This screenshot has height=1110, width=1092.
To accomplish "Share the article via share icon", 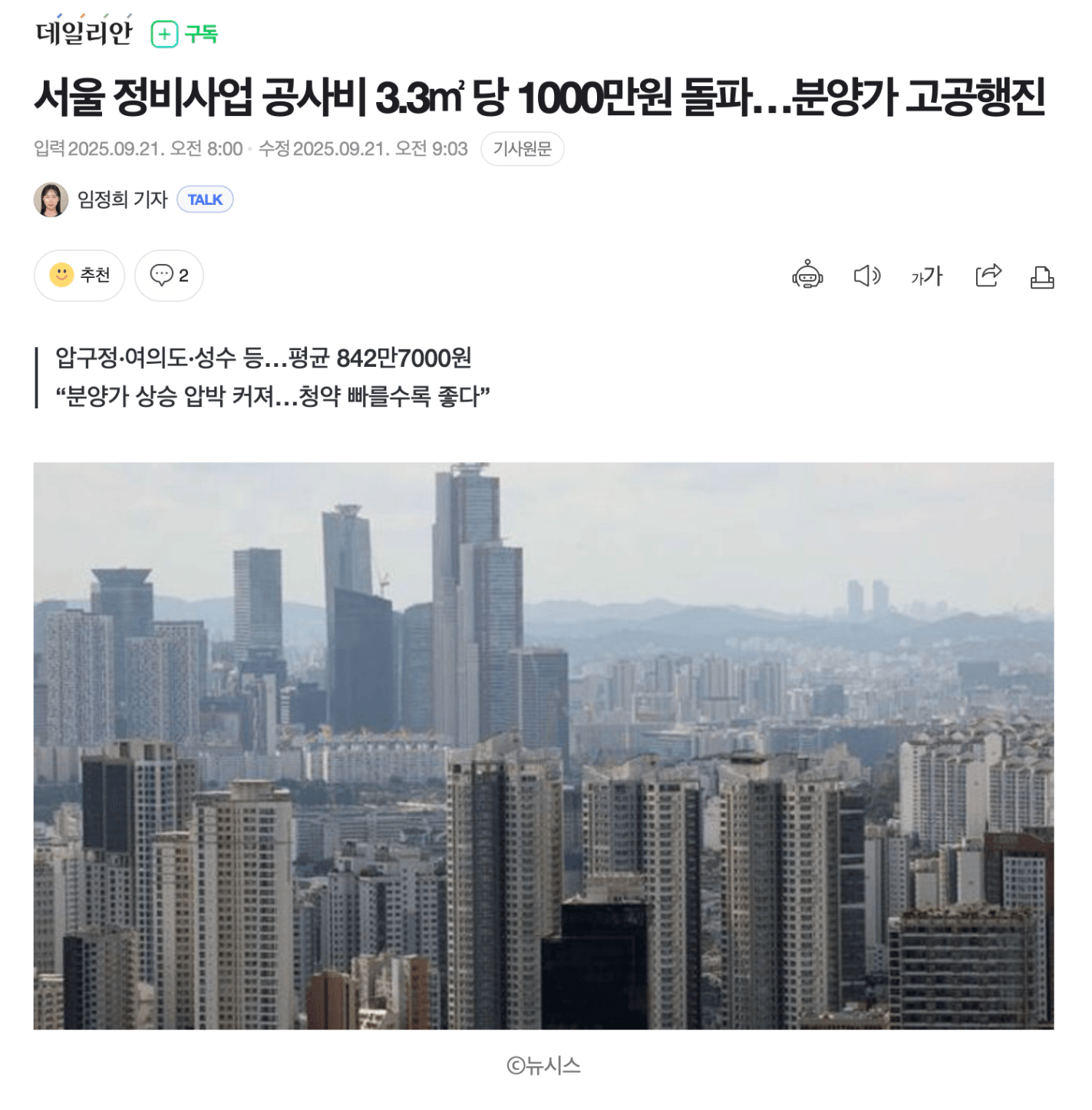I will 988,275.
